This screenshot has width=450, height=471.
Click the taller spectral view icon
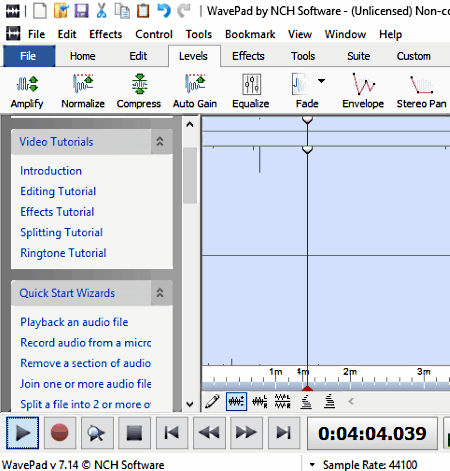click(329, 401)
